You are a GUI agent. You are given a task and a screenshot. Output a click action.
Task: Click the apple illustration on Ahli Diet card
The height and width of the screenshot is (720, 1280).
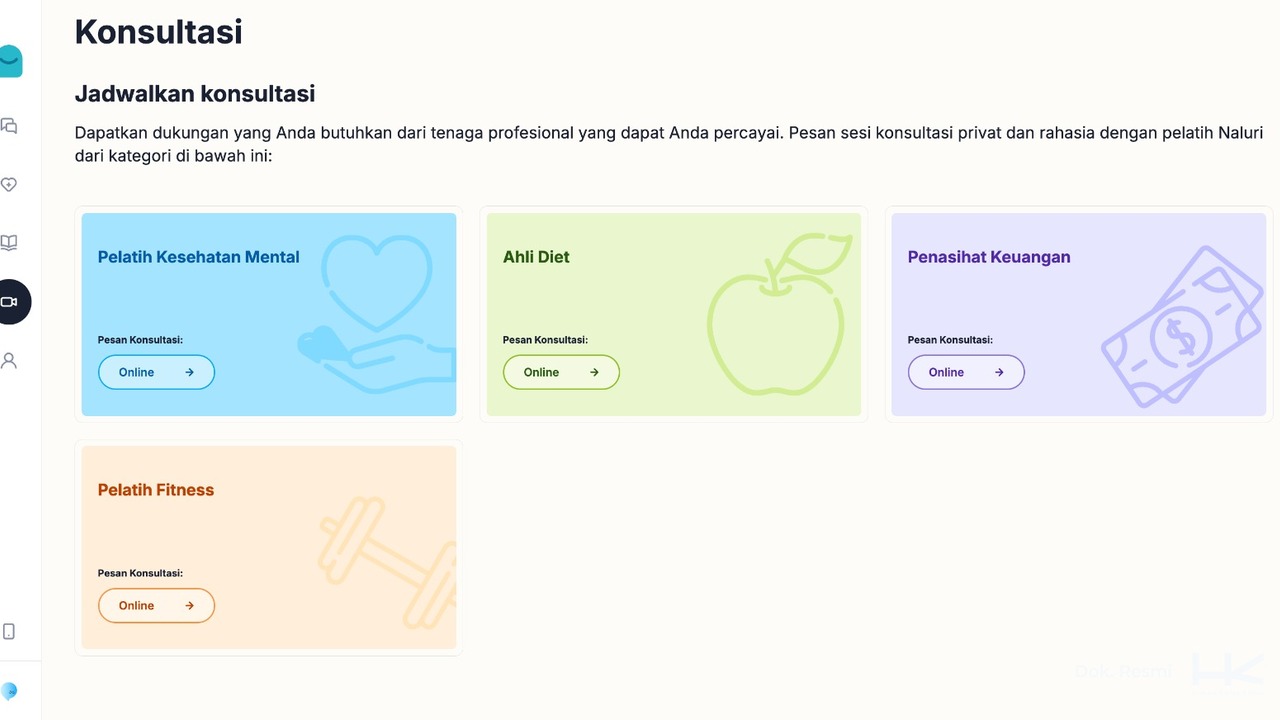click(775, 320)
